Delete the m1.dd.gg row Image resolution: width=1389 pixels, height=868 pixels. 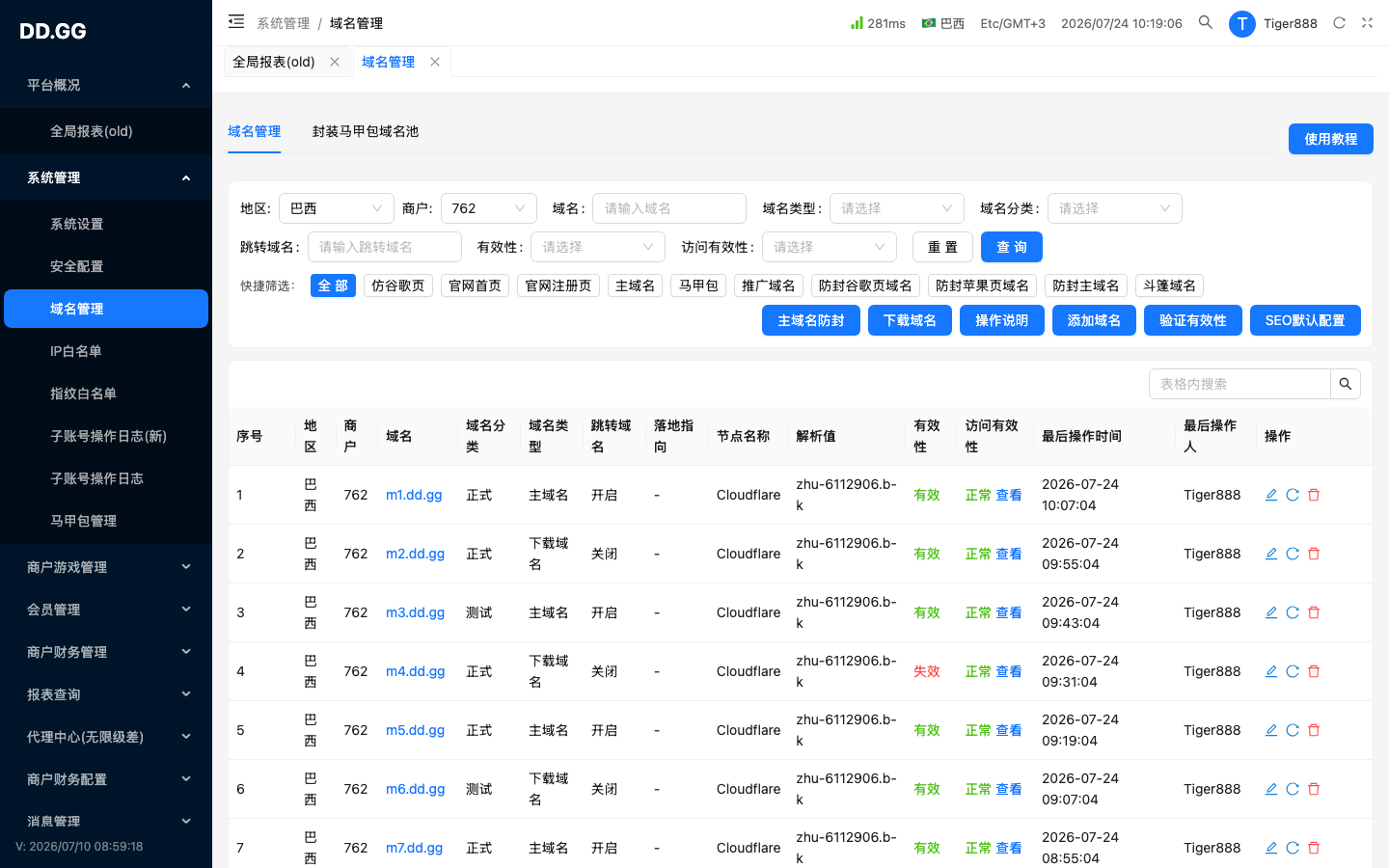click(x=1314, y=495)
